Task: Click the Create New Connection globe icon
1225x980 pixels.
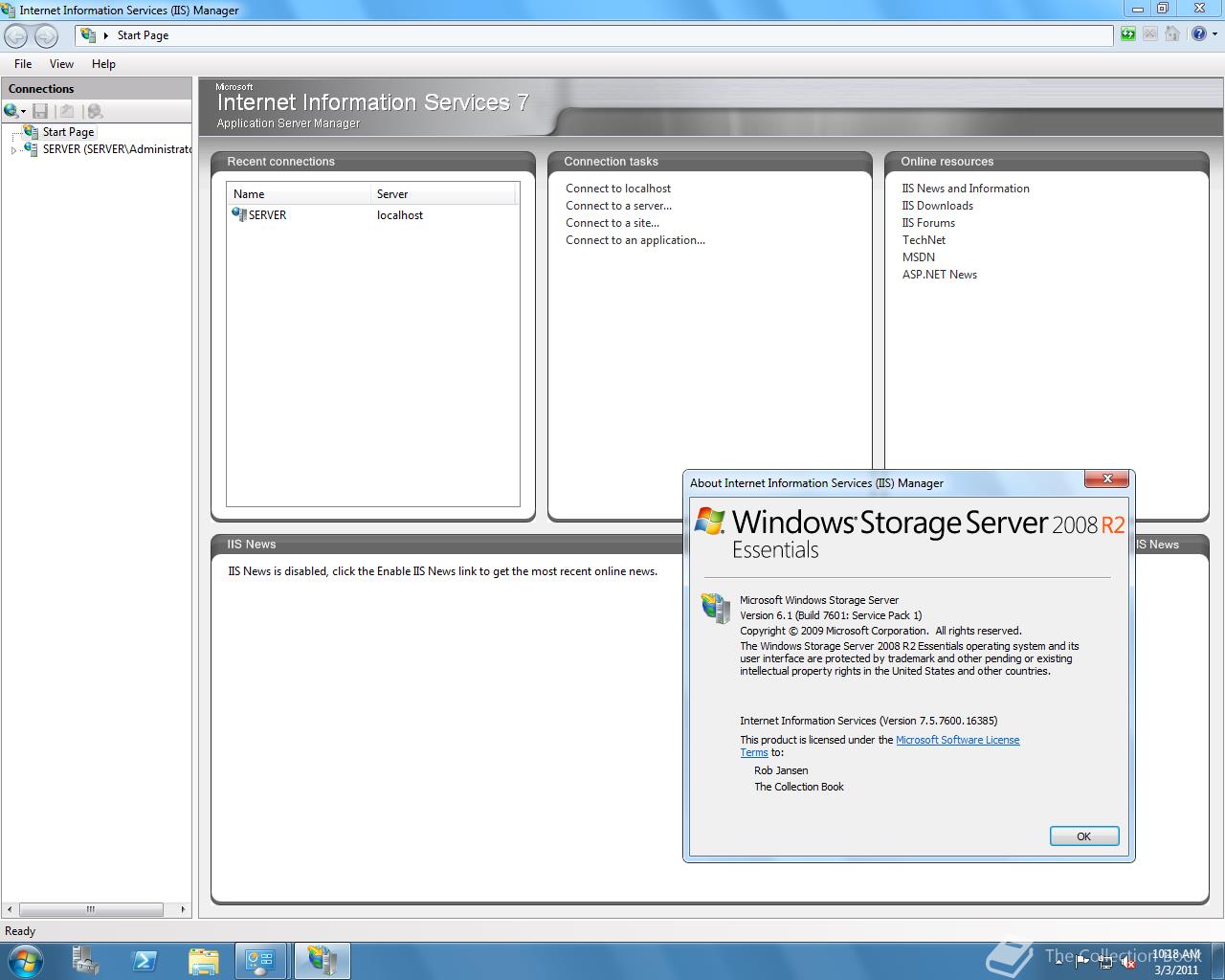Action: coord(11,111)
